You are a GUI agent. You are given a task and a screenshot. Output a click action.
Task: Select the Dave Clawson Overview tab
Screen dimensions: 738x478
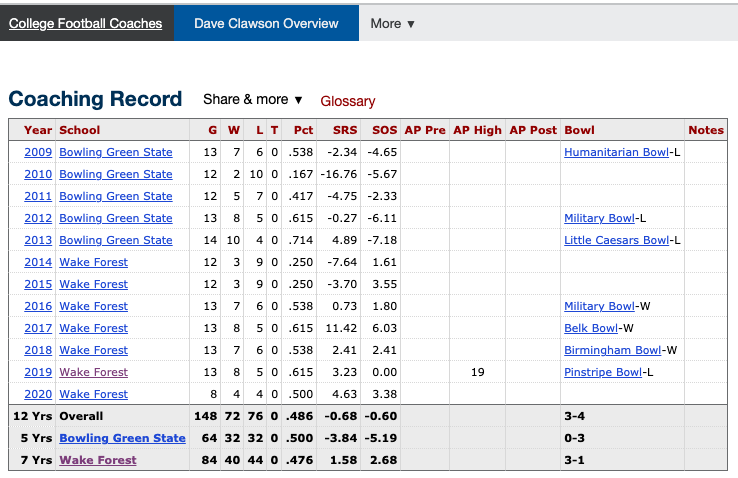pyautogui.click(x=266, y=23)
